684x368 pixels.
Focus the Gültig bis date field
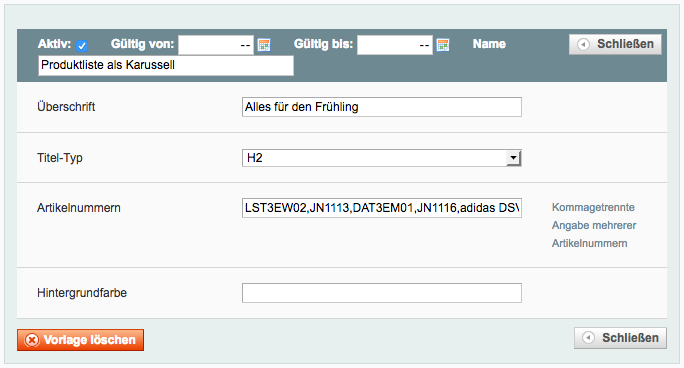[395, 45]
